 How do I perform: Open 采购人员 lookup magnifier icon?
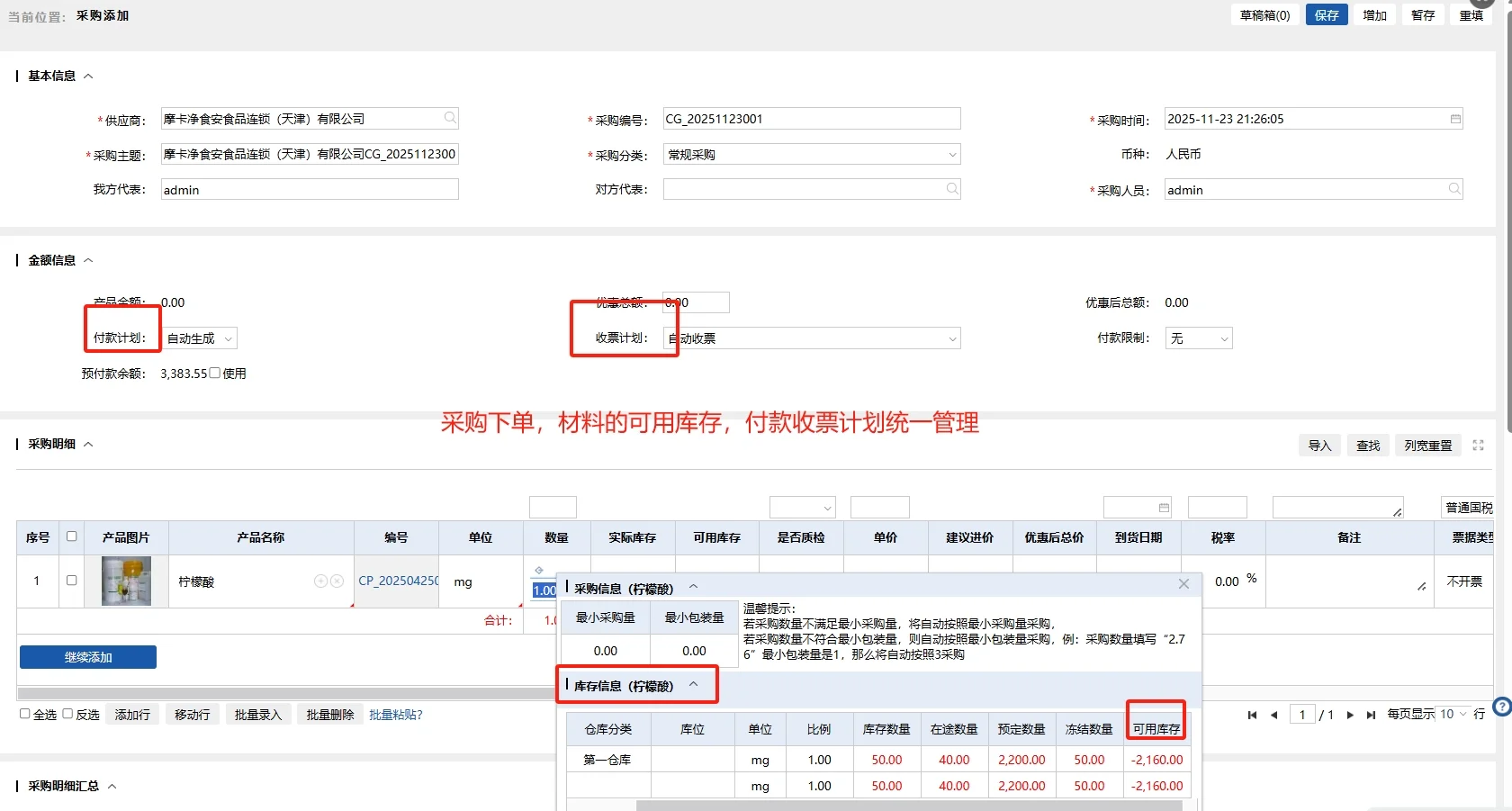(x=1454, y=189)
